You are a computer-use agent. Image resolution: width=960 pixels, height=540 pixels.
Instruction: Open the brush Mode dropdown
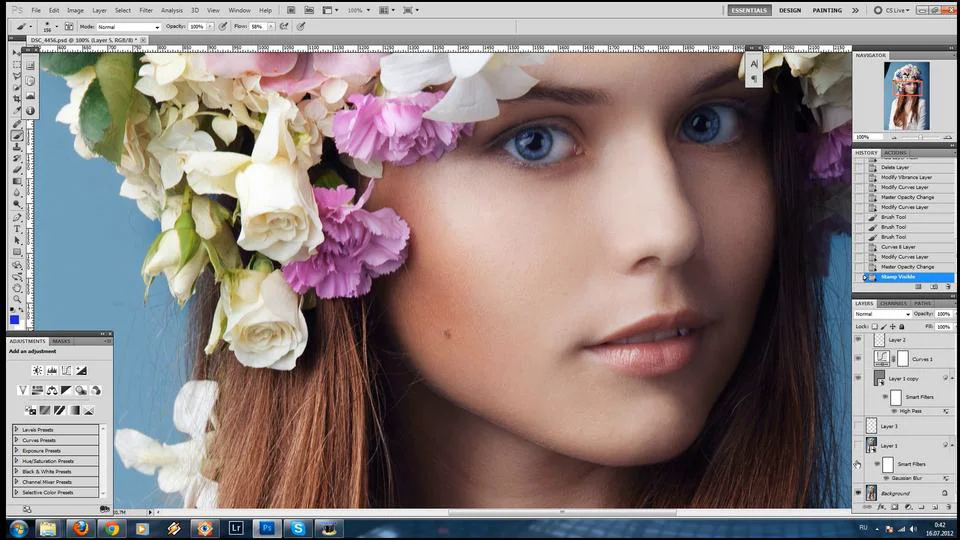[x=128, y=27]
